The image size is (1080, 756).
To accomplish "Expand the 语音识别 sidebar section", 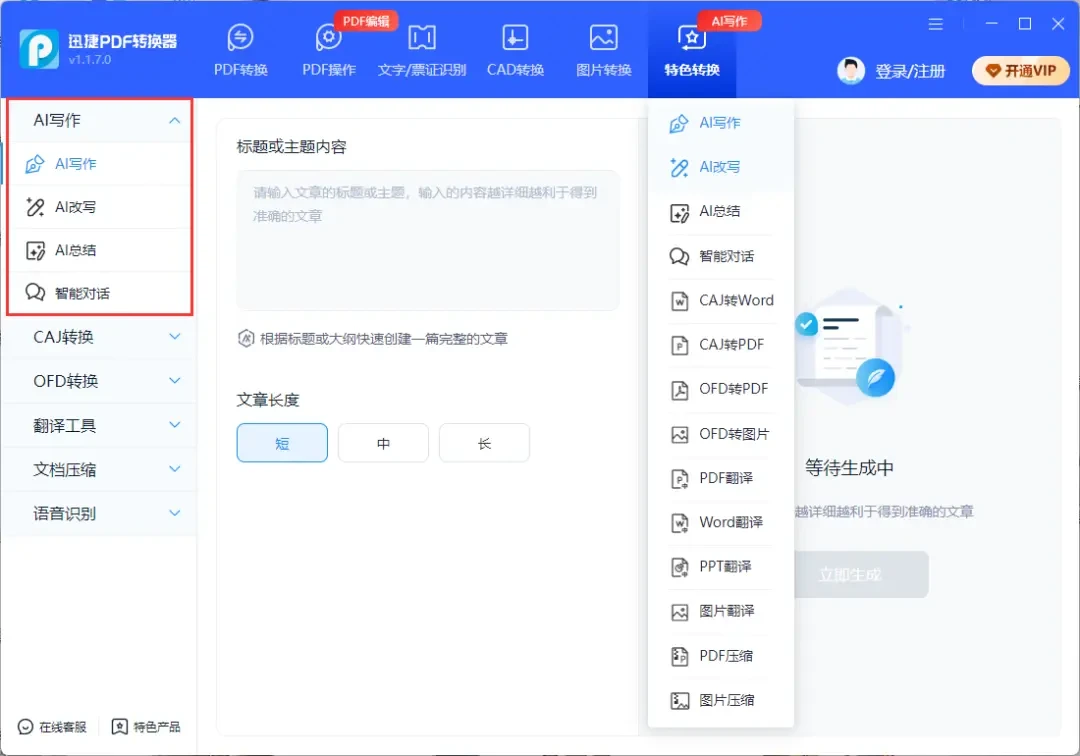I will [175, 513].
